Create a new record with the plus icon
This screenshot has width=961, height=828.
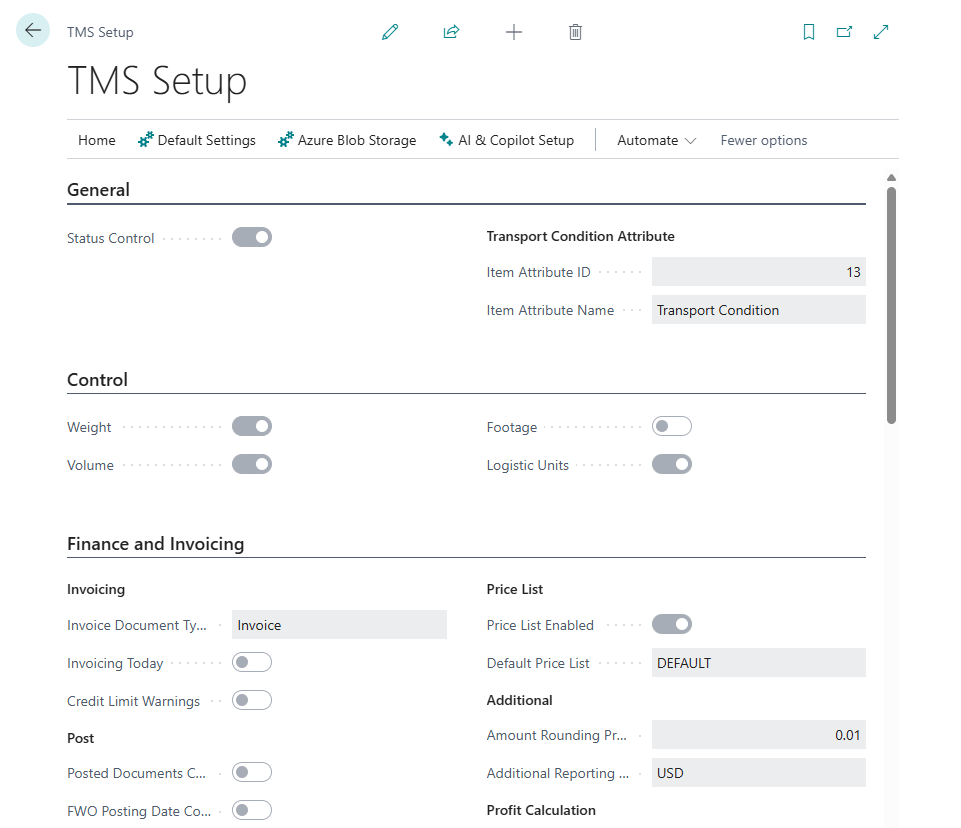(x=513, y=31)
